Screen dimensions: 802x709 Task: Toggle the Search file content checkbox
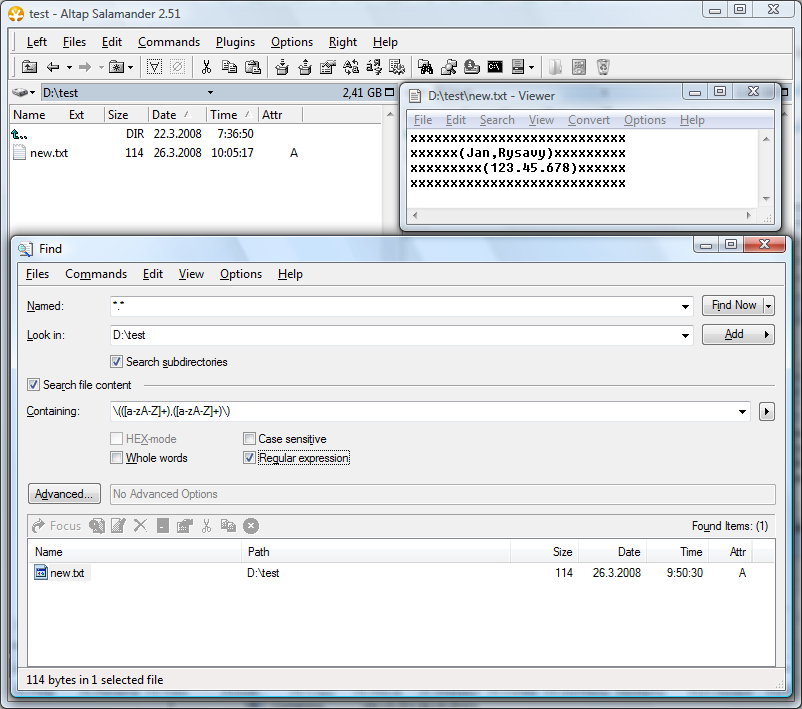point(33,385)
